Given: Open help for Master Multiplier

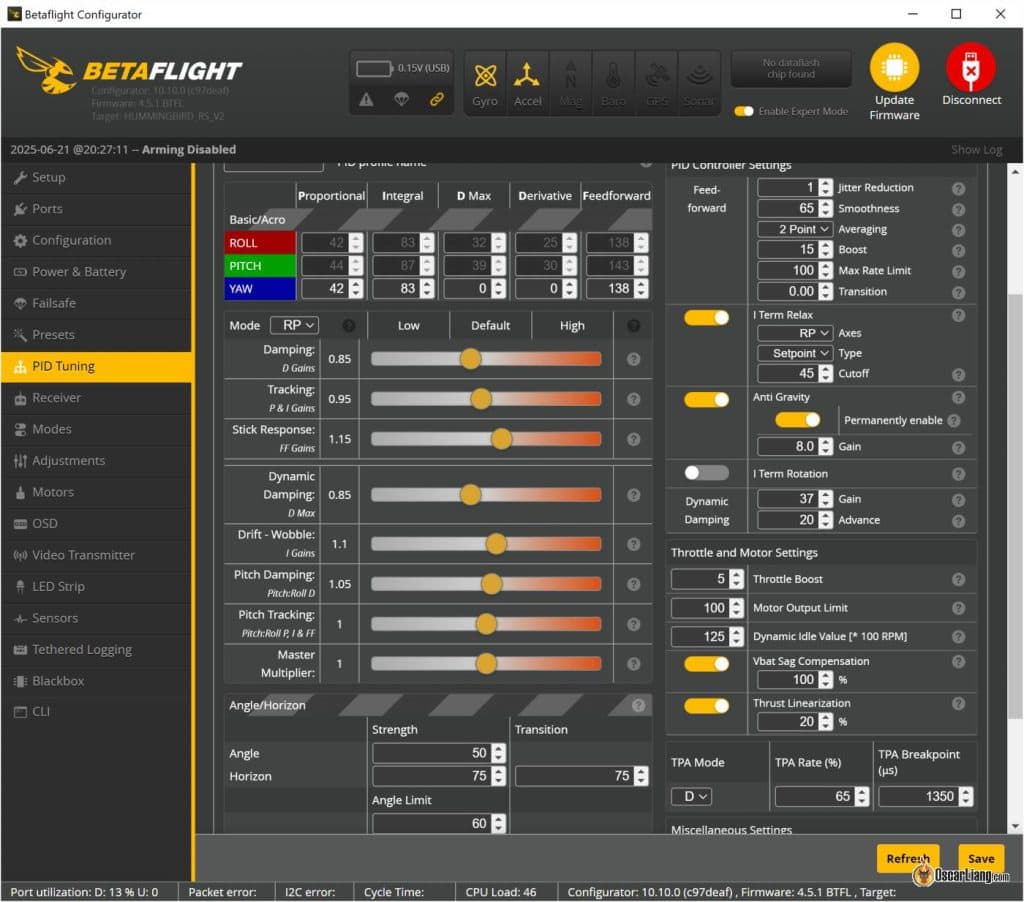Looking at the screenshot, I should [633, 664].
